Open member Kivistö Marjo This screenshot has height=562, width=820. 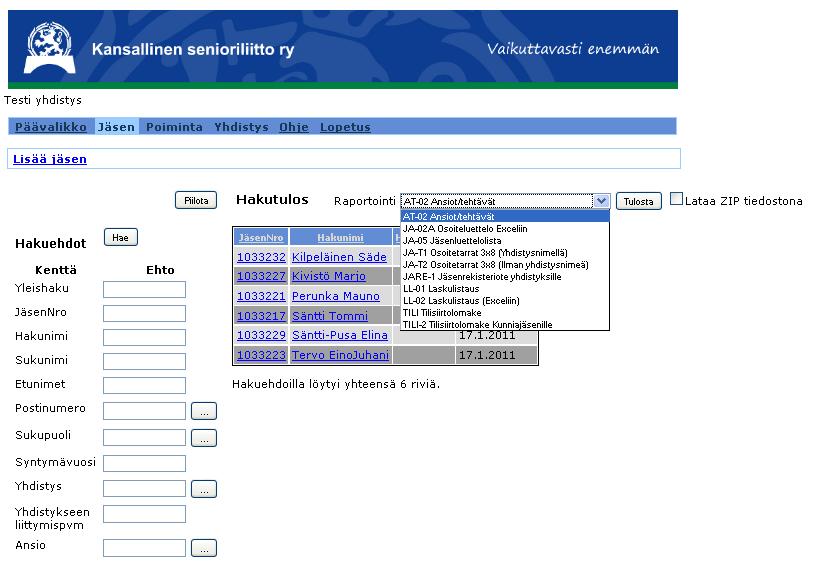328,276
